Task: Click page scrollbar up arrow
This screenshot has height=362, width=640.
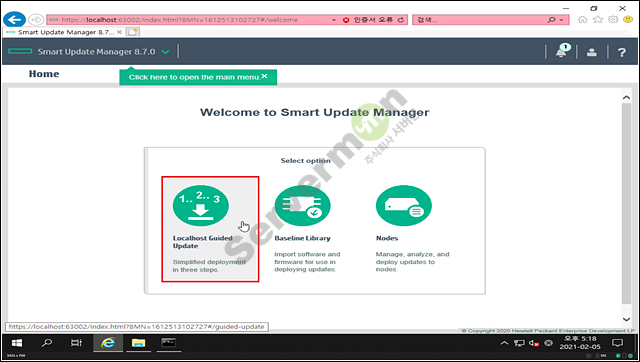Action: click(x=627, y=98)
